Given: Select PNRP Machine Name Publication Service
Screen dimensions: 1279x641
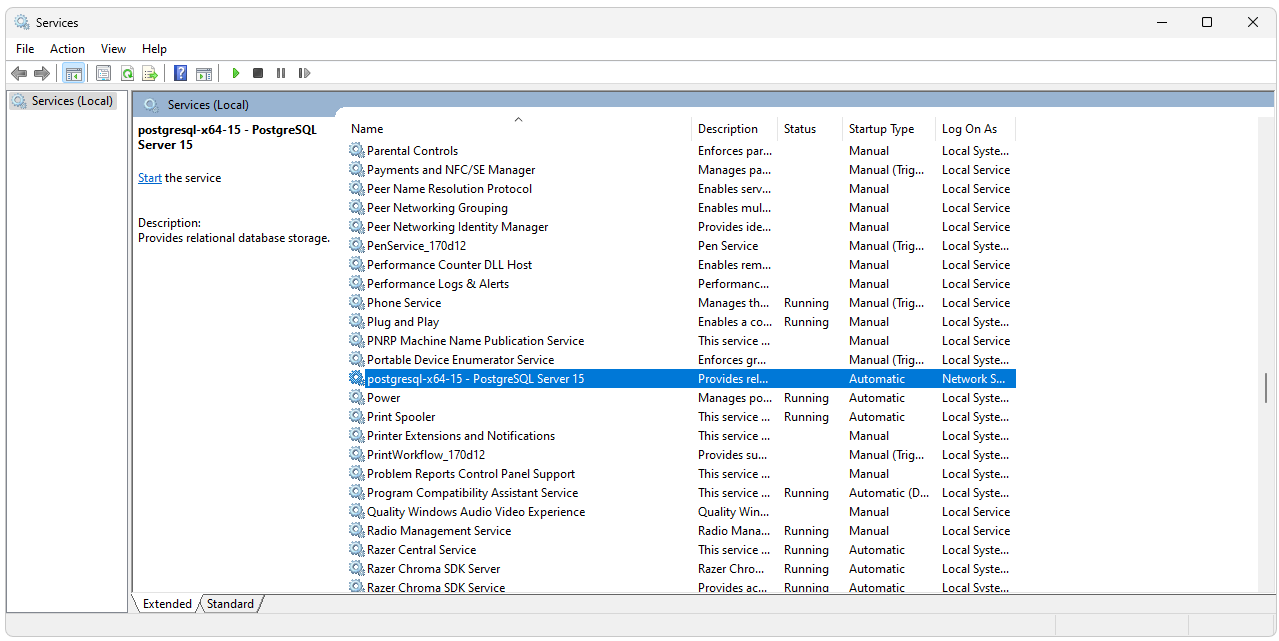Looking at the screenshot, I should 475,341.
